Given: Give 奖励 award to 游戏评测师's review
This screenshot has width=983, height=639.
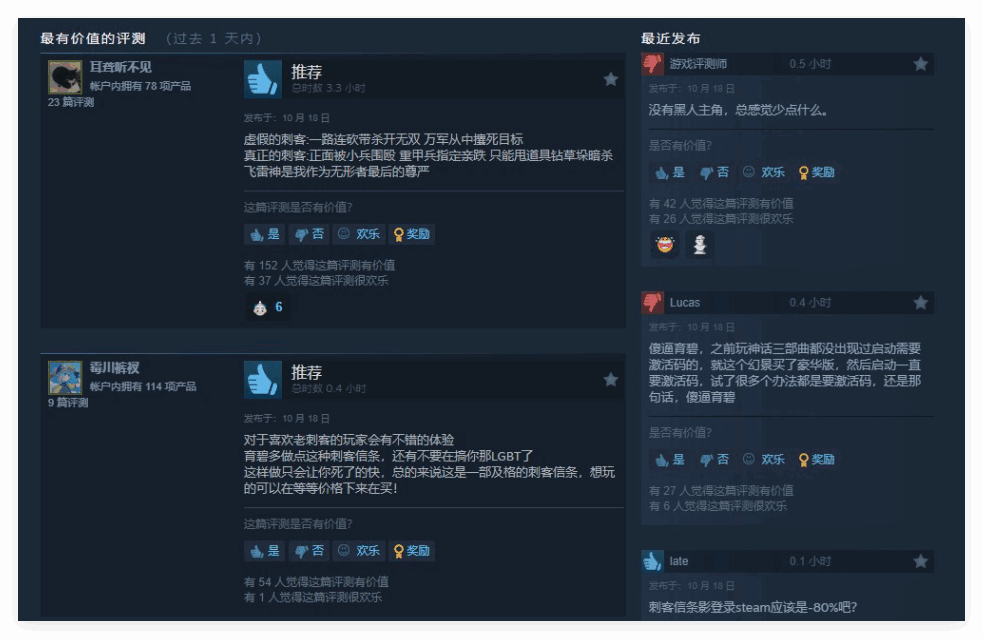Looking at the screenshot, I should tap(816, 172).
